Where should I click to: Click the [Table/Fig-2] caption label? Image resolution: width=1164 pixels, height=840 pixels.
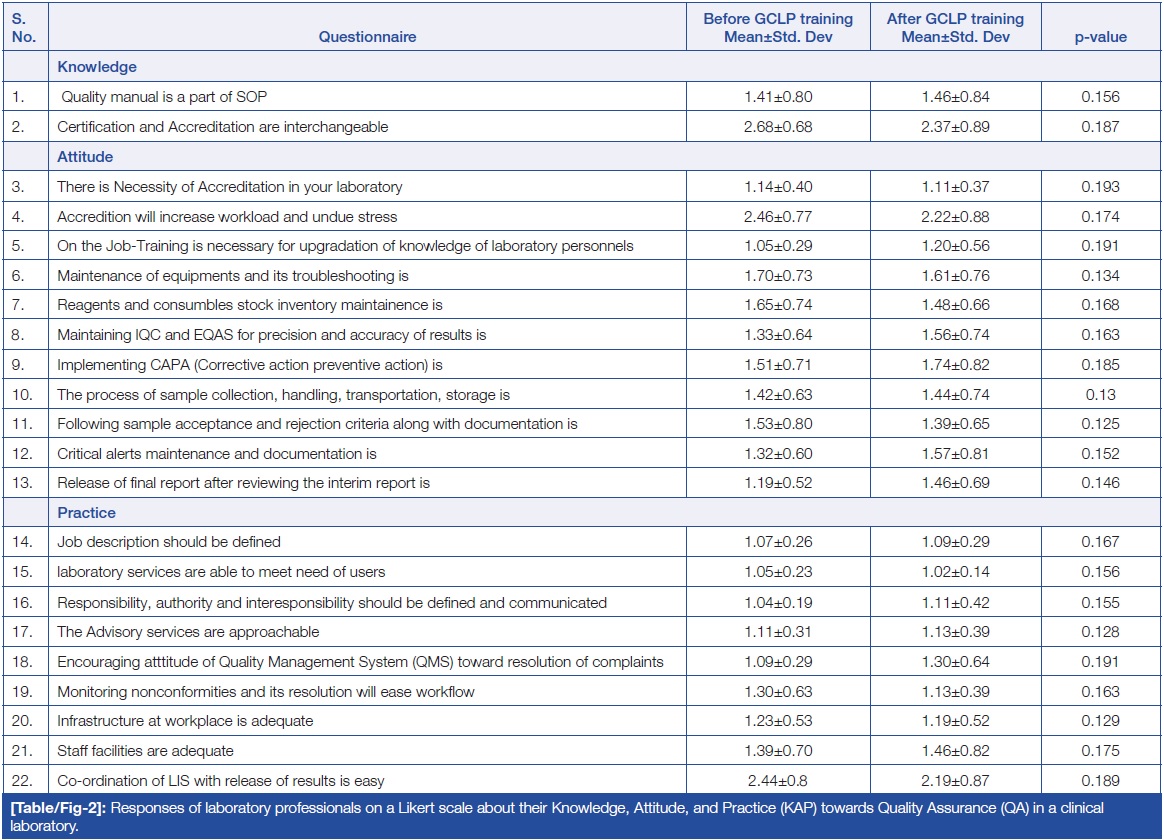pos(51,807)
